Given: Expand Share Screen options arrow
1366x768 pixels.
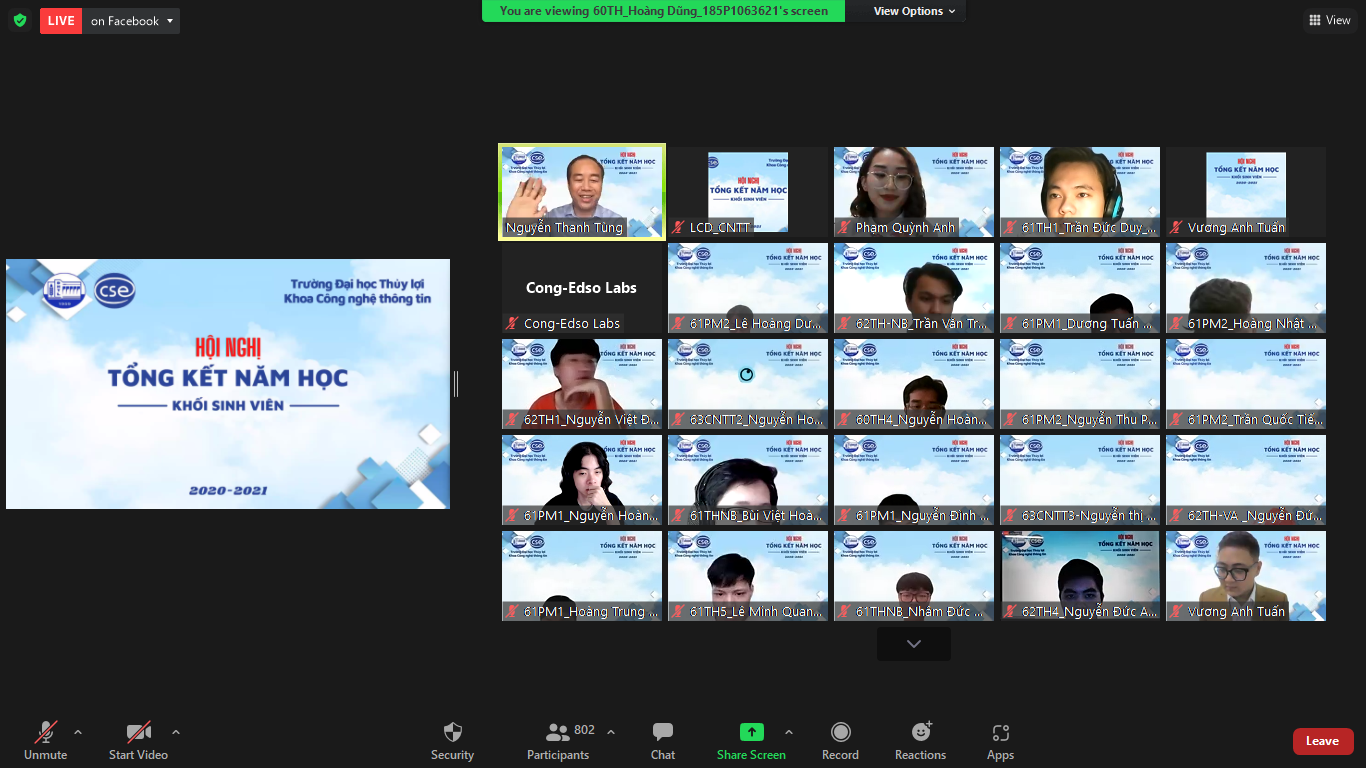Looking at the screenshot, I should pos(788,731).
